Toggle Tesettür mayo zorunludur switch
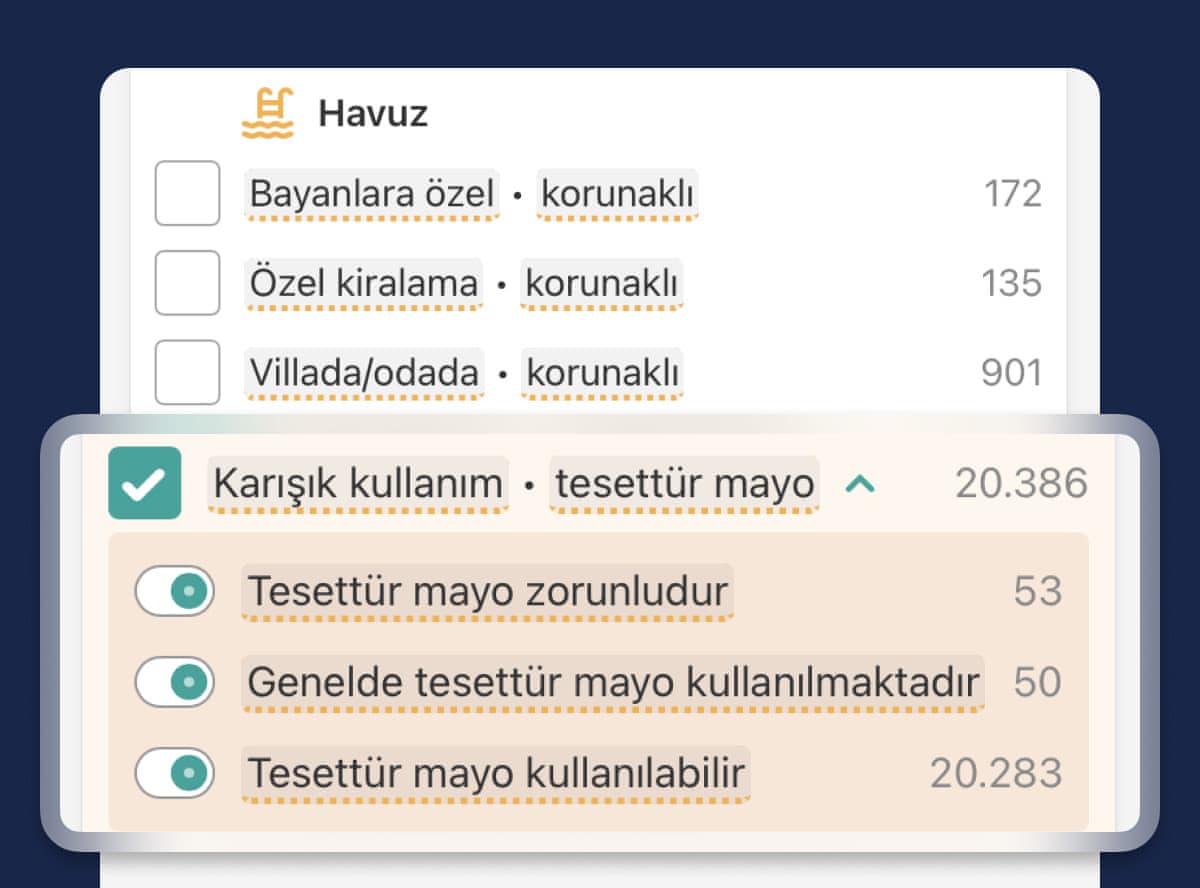The width and height of the screenshot is (1200, 888). (175, 592)
